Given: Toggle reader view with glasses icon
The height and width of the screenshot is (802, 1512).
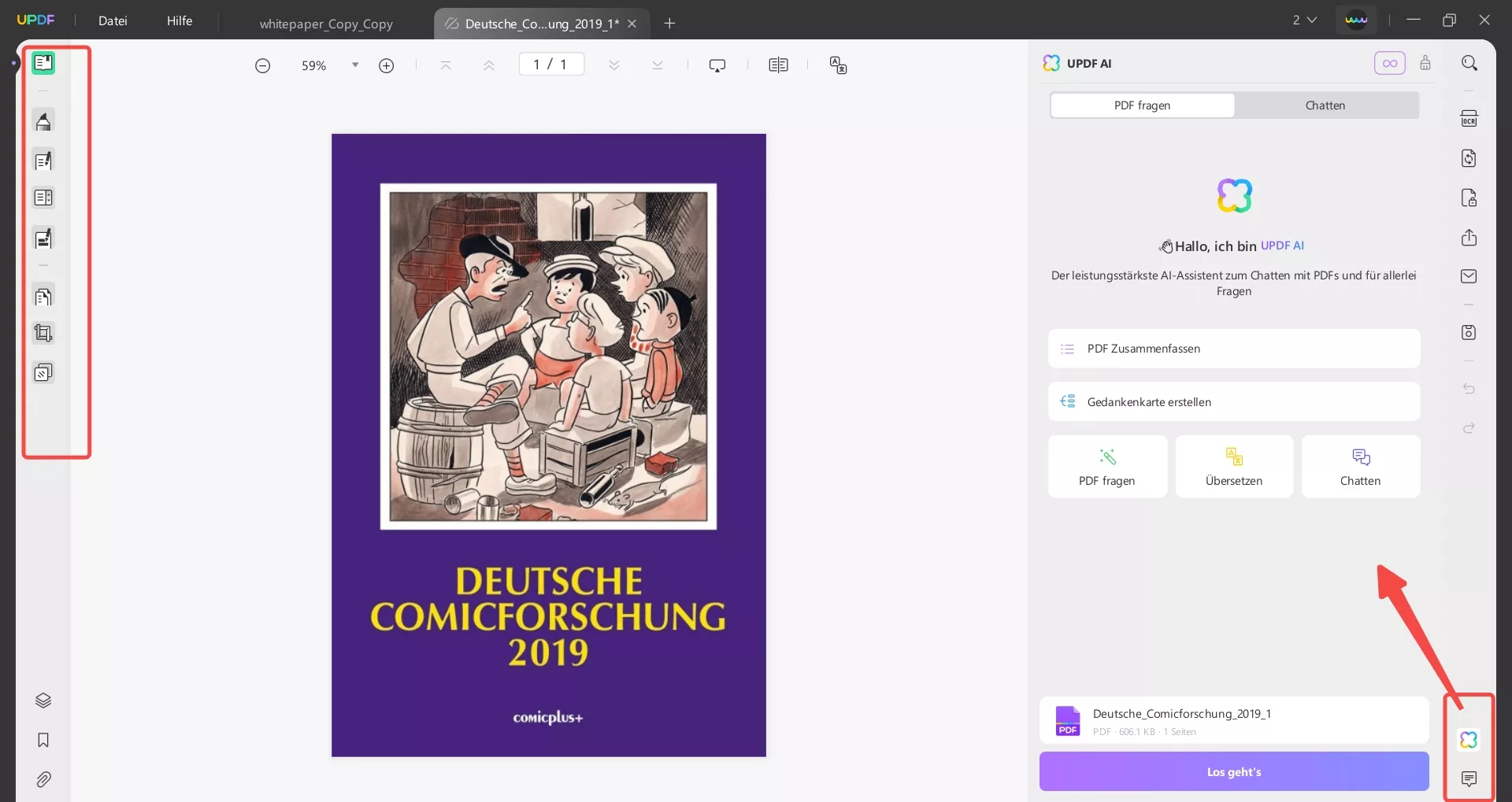Looking at the screenshot, I should (1390, 63).
